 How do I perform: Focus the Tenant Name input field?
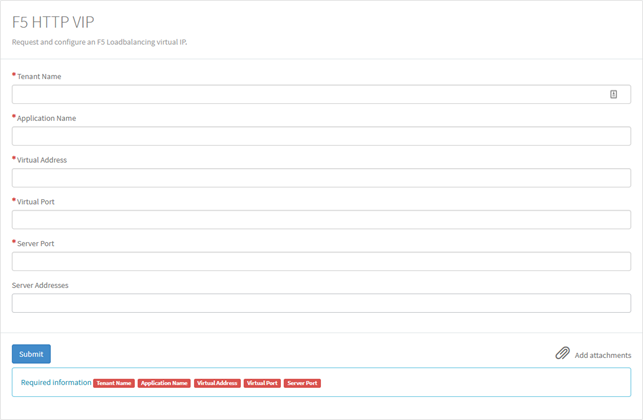[321, 94]
